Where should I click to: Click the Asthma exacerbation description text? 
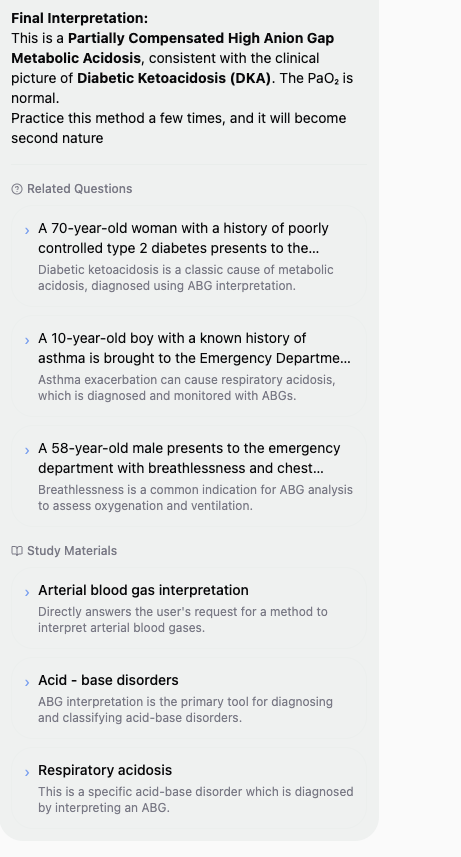coord(186,388)
